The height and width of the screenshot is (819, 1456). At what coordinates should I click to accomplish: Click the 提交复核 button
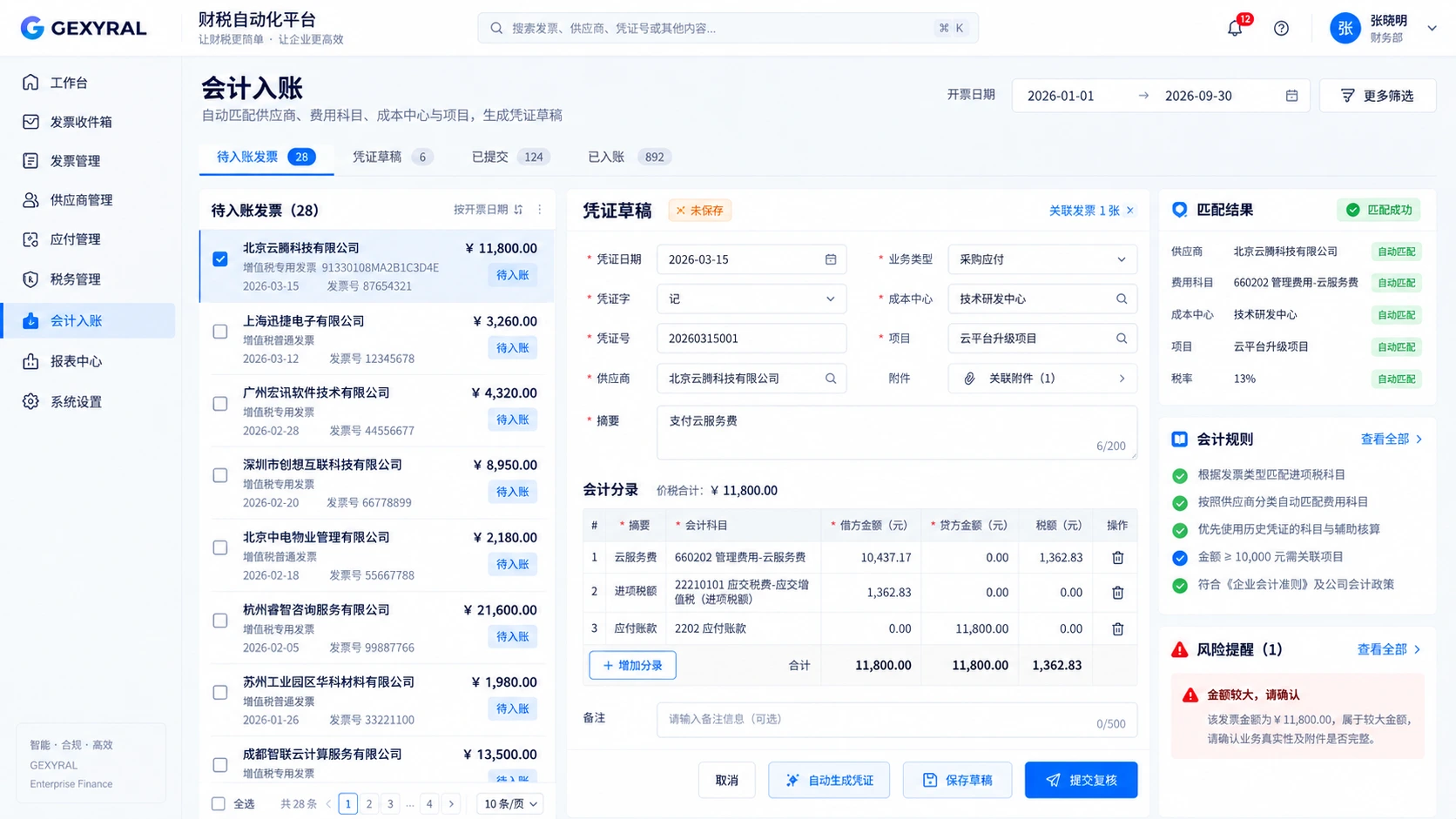click(x=1081, y=780)
